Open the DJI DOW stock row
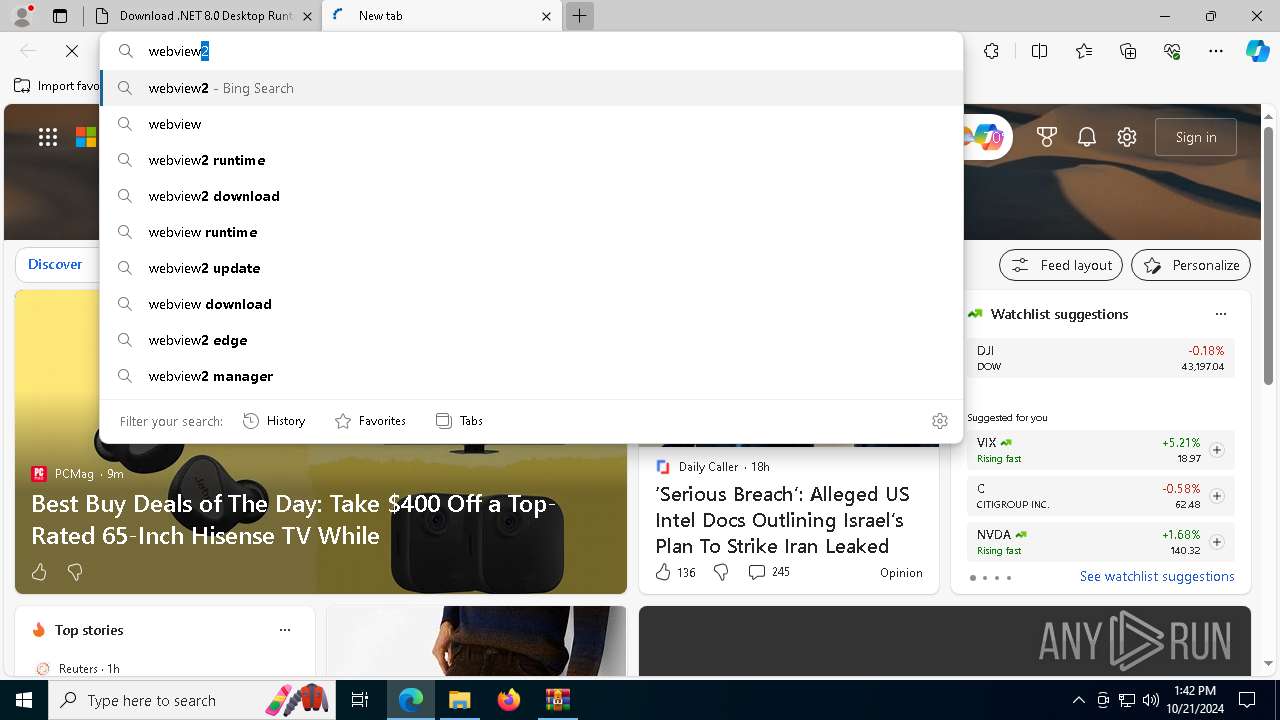This screenshot has width=1280, height=720. coord(1100,358)
